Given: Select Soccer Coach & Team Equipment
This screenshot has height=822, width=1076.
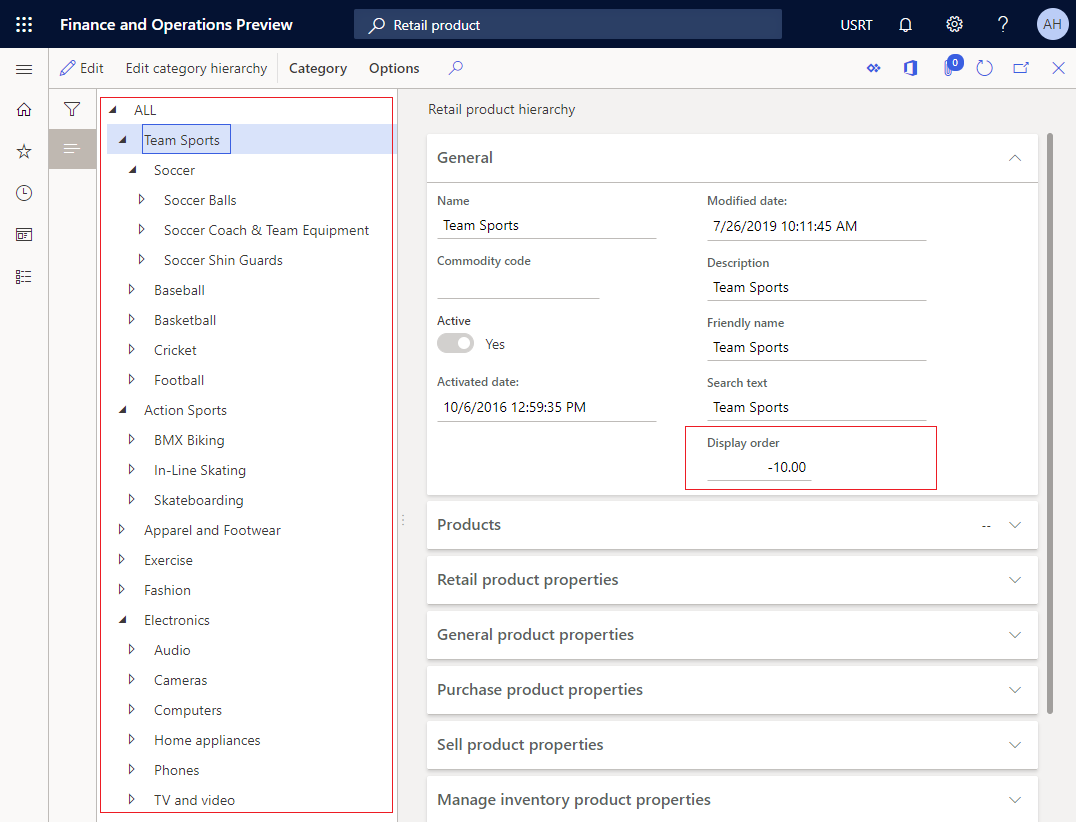Looking at the screenshot, I should click(266, 231).
